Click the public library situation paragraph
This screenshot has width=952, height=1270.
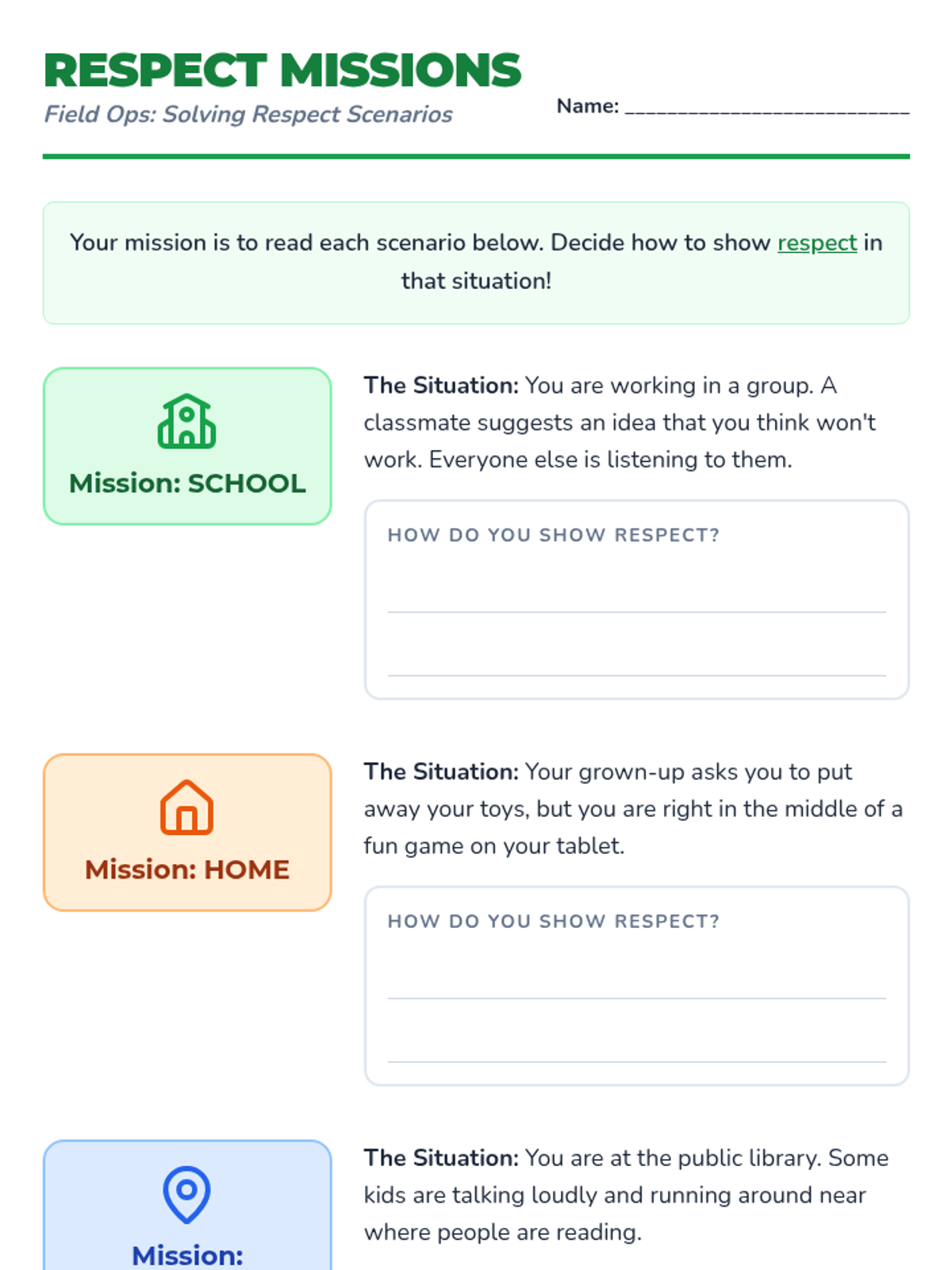click(x=626, y=1195)
